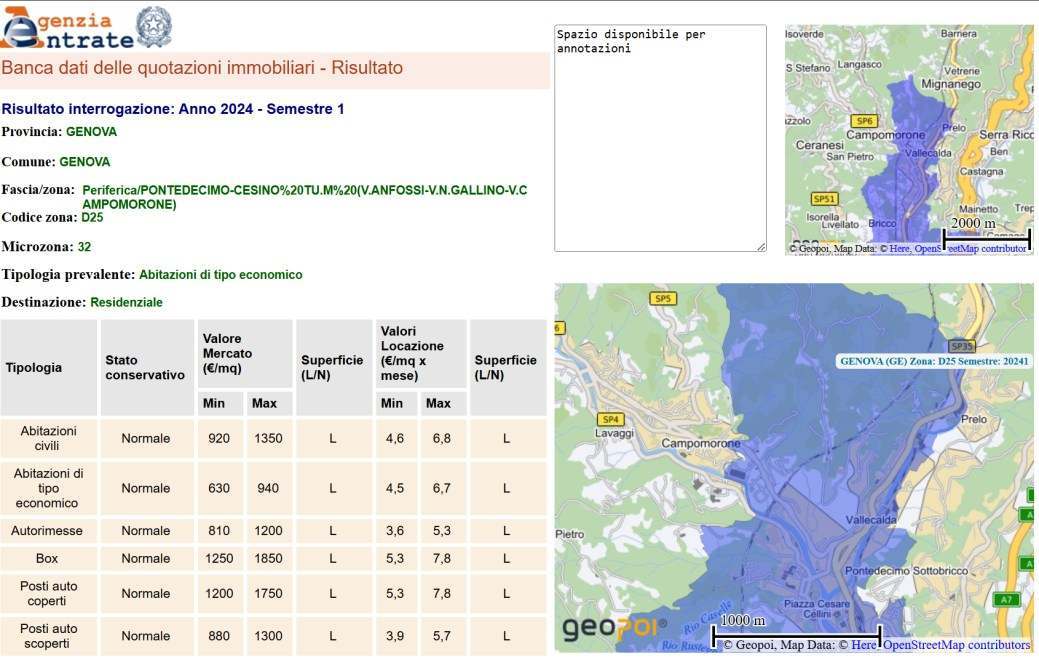Click the Tipologia column header
The height and width of the screenshot is (665, 1039).
click(x=34, y=367)
